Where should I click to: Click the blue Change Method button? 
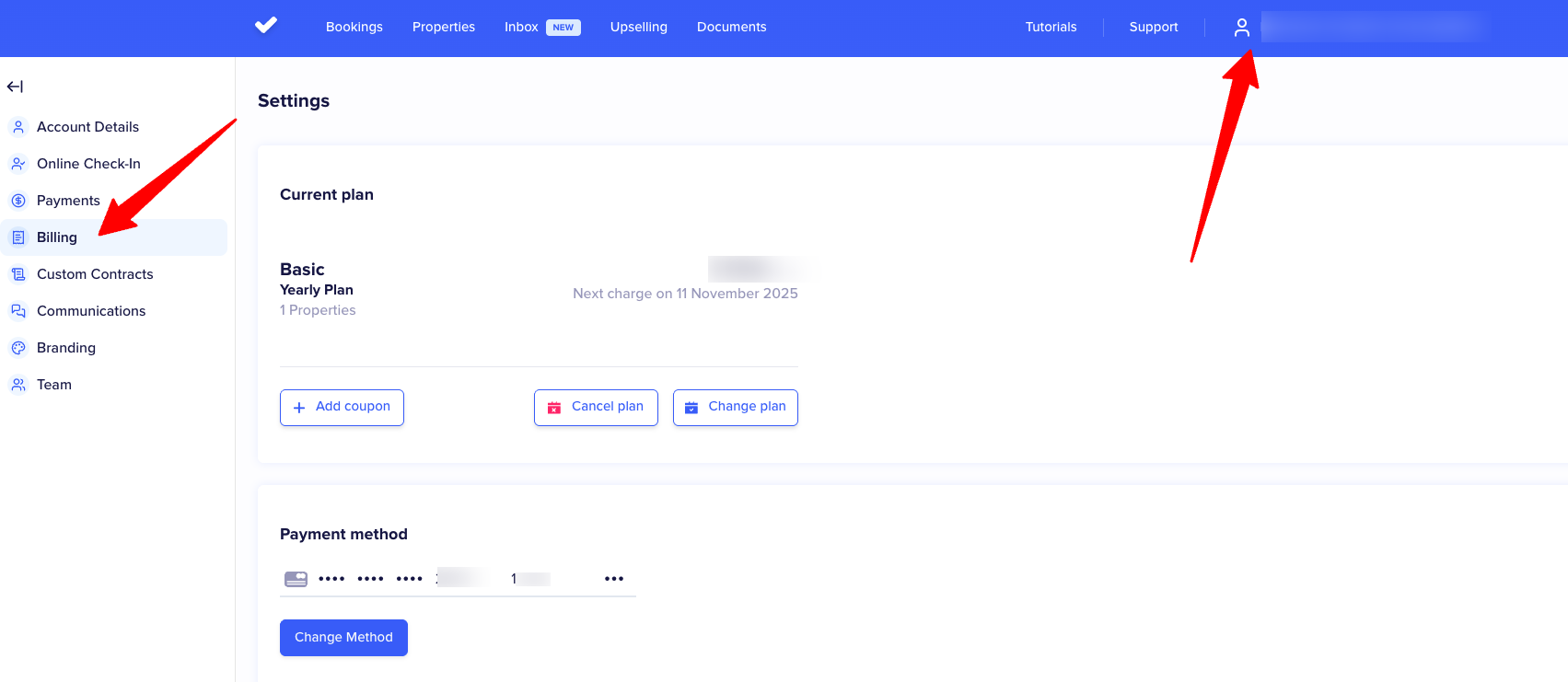click(x=343, y=637)
